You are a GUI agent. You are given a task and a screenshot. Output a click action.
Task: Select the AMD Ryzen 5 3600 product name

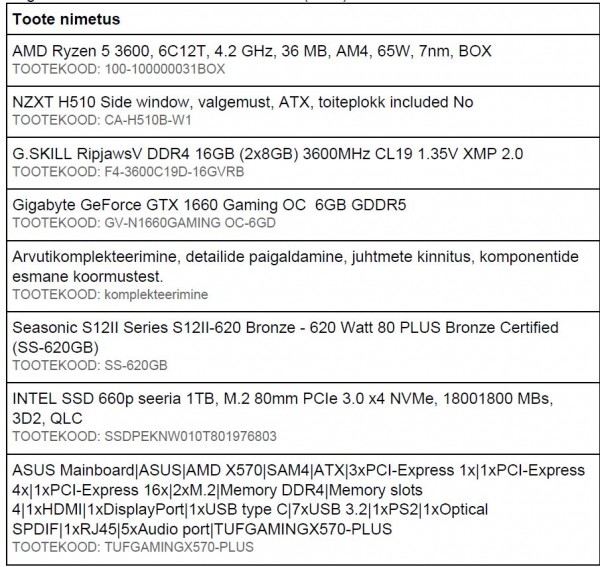tap(252, 51)
